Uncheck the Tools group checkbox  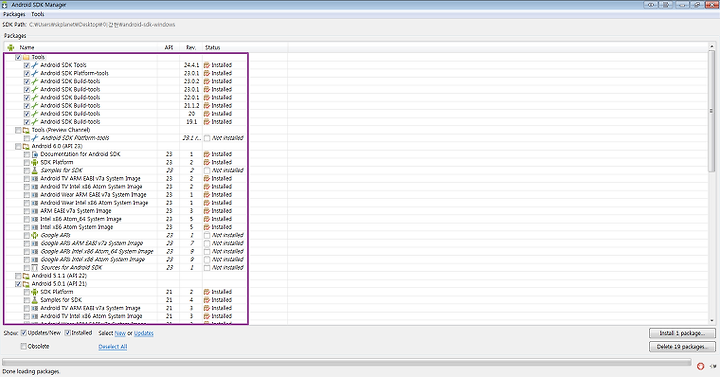pos(18,57)
